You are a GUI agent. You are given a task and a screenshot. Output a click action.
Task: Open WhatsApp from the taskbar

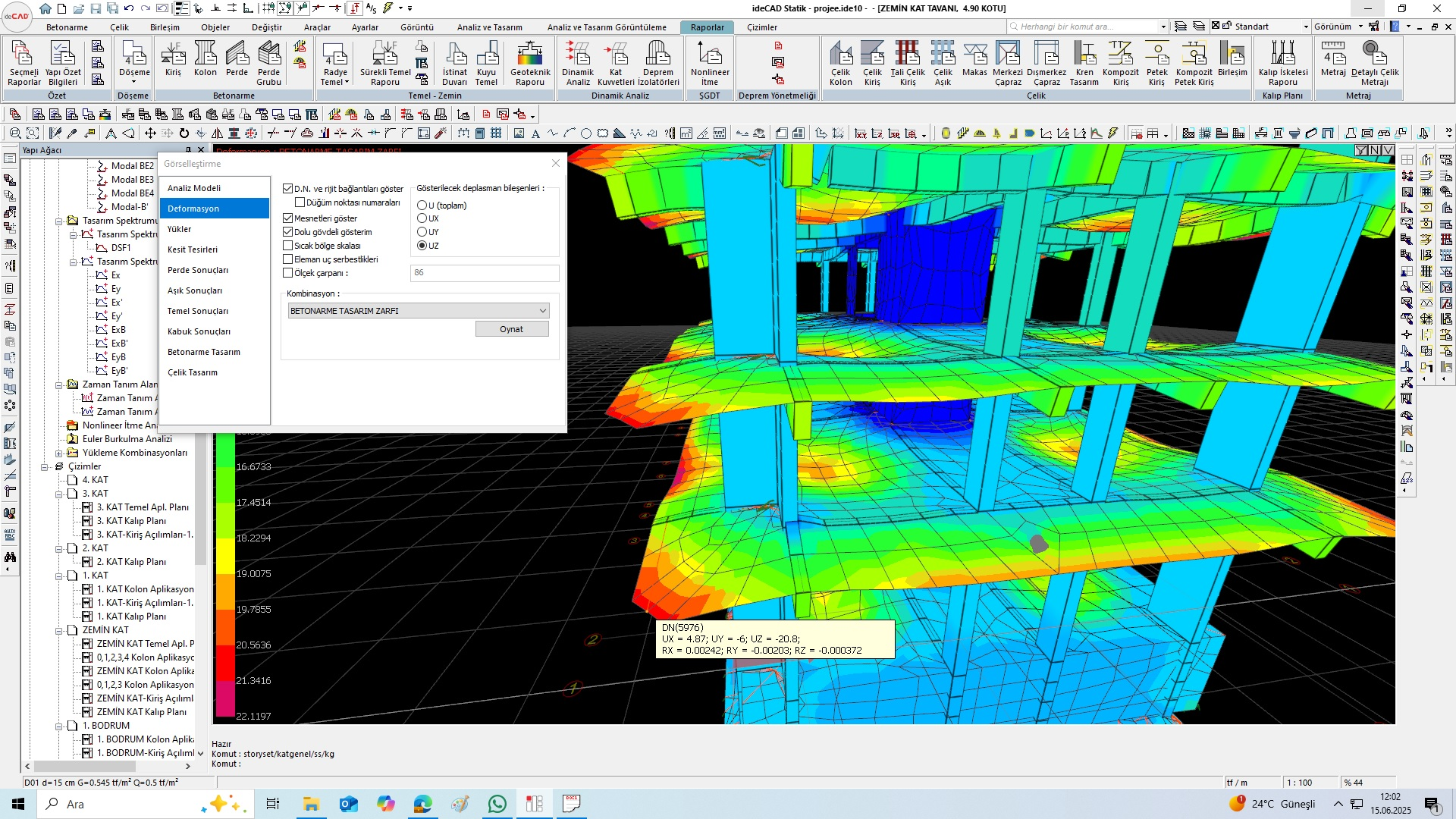tap(497, 804)
